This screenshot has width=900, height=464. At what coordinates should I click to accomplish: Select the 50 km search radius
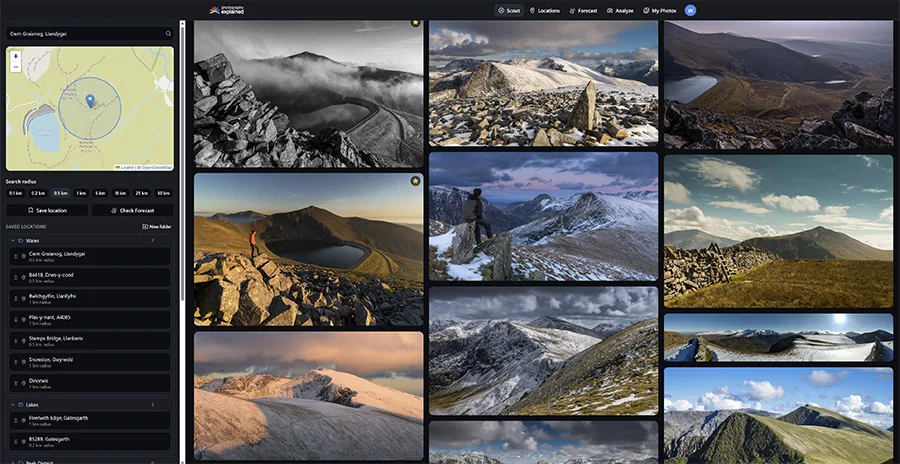point(163,193)
